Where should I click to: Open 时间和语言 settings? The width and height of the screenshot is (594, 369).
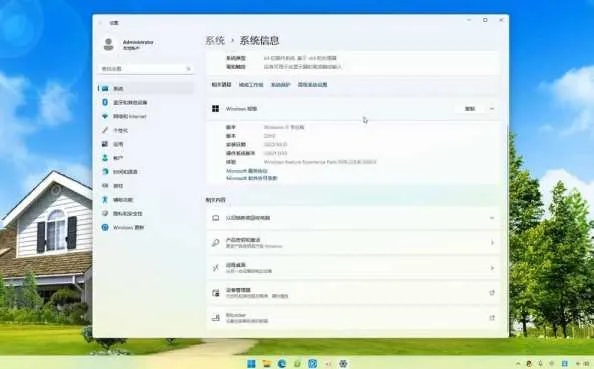click(146, 172)
